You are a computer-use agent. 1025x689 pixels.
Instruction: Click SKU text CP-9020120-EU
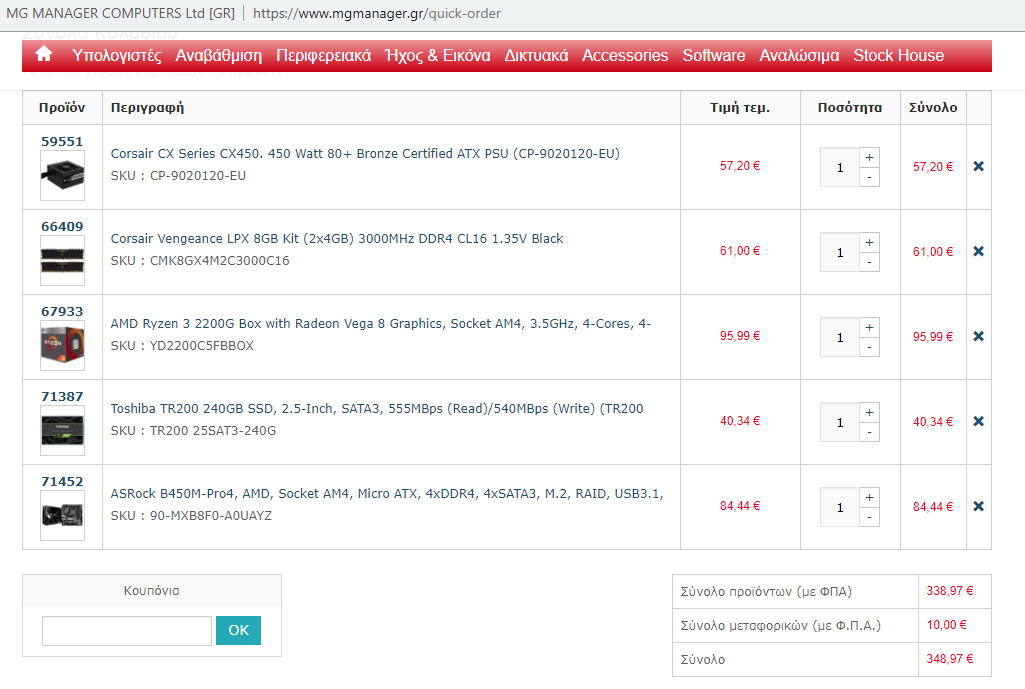pos(198,176)
